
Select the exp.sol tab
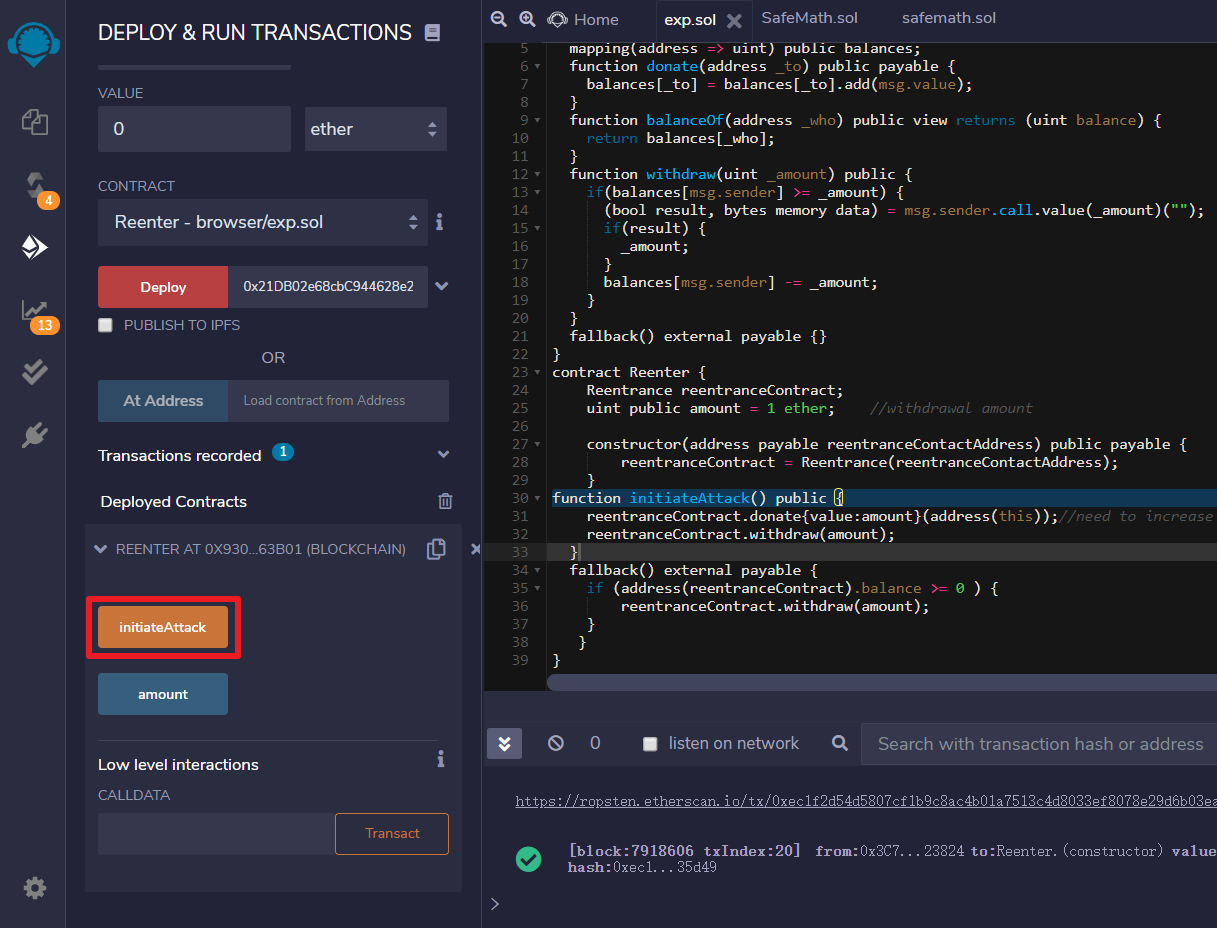(x=690, y=20)
